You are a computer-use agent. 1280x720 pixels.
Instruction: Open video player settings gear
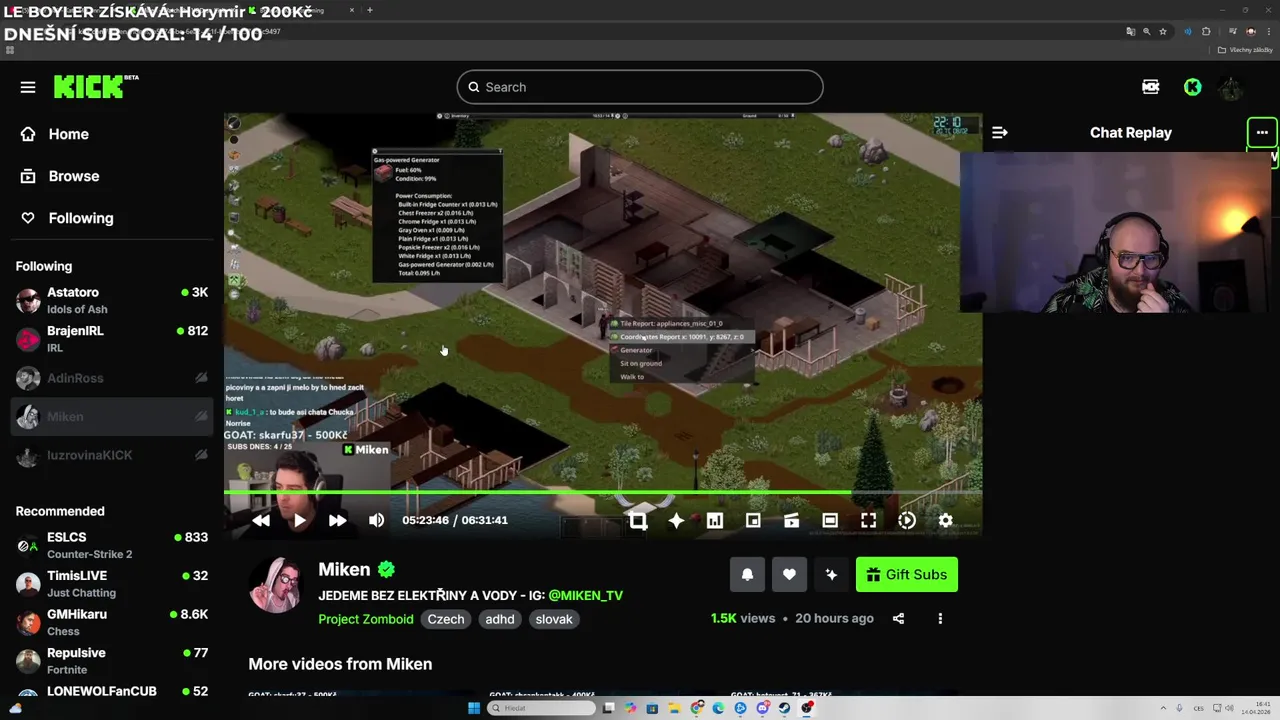tap(945, 520)
